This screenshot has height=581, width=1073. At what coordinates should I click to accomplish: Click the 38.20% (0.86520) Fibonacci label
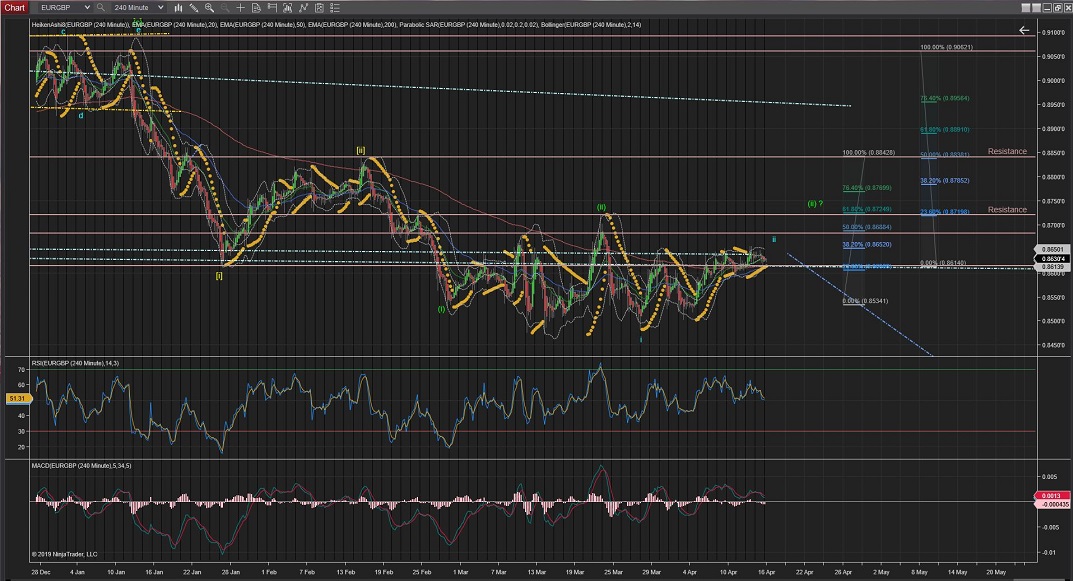coord(866,244)
